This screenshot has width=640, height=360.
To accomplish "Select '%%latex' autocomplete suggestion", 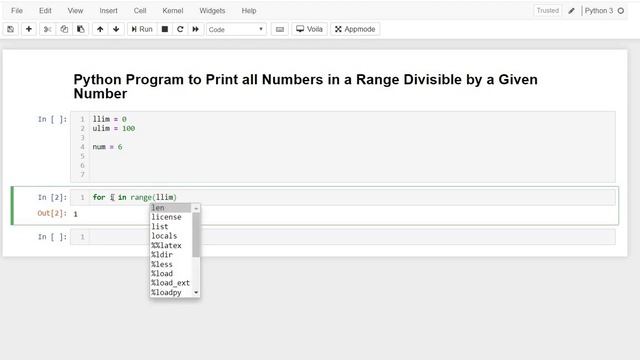I will click(x=171, y=245).
